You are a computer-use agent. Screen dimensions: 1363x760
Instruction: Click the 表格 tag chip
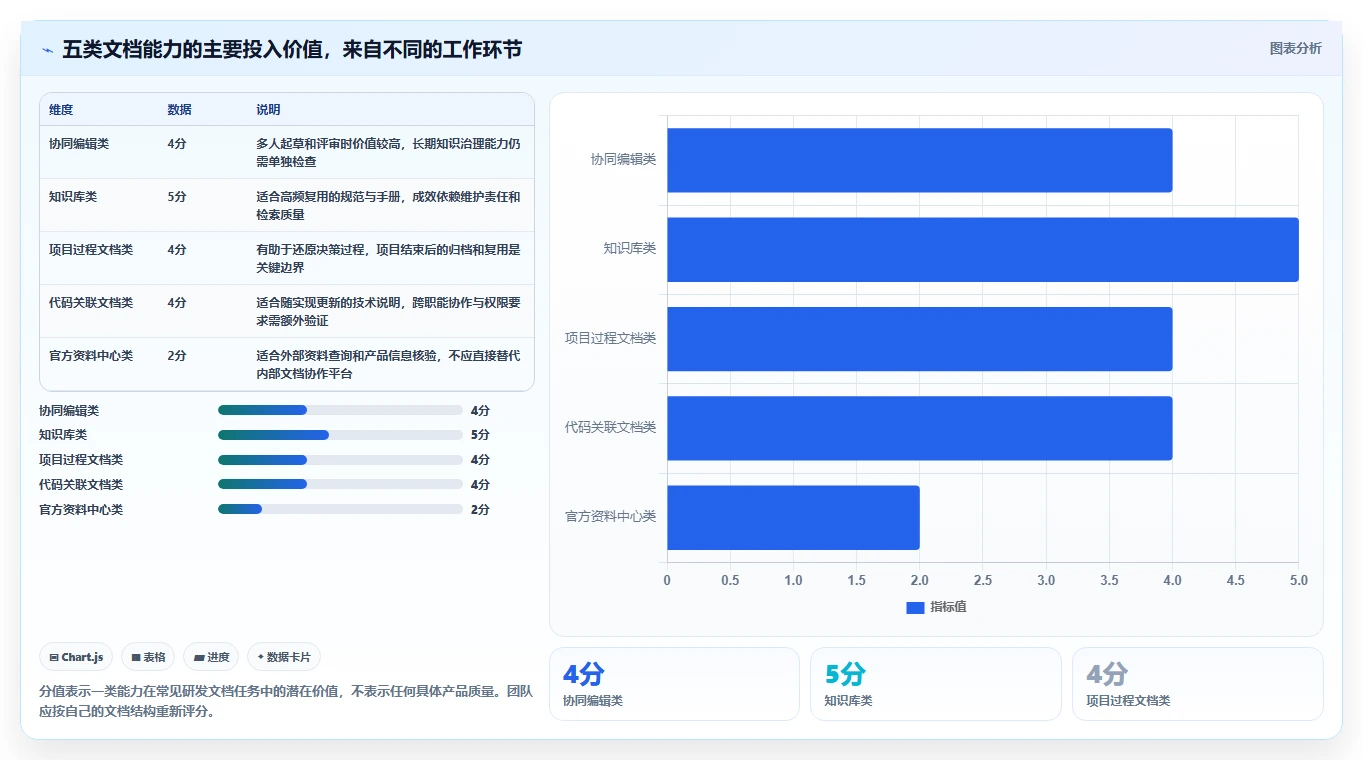148,657
